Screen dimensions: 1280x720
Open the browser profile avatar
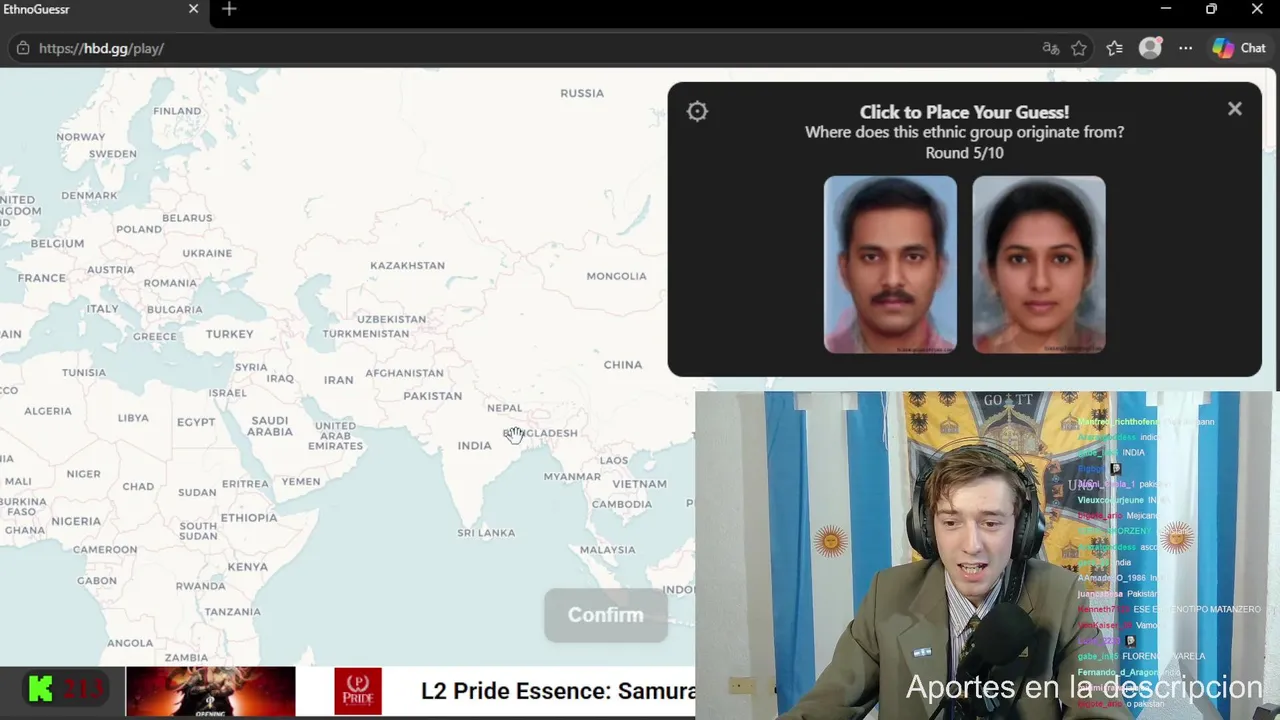pos(1150,48)
